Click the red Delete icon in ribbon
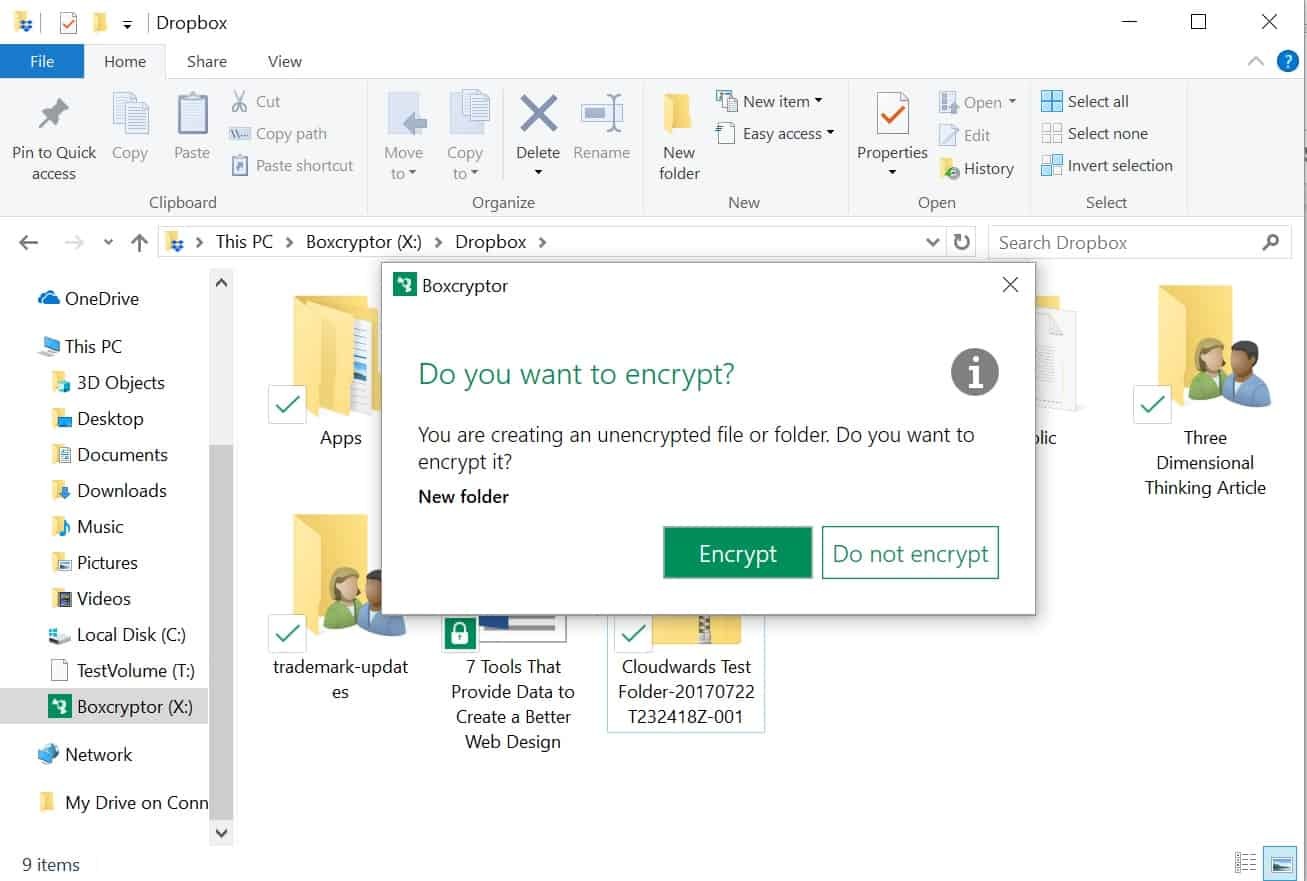This screenshot has height=881, width=1307. click(x=538, y=114)
